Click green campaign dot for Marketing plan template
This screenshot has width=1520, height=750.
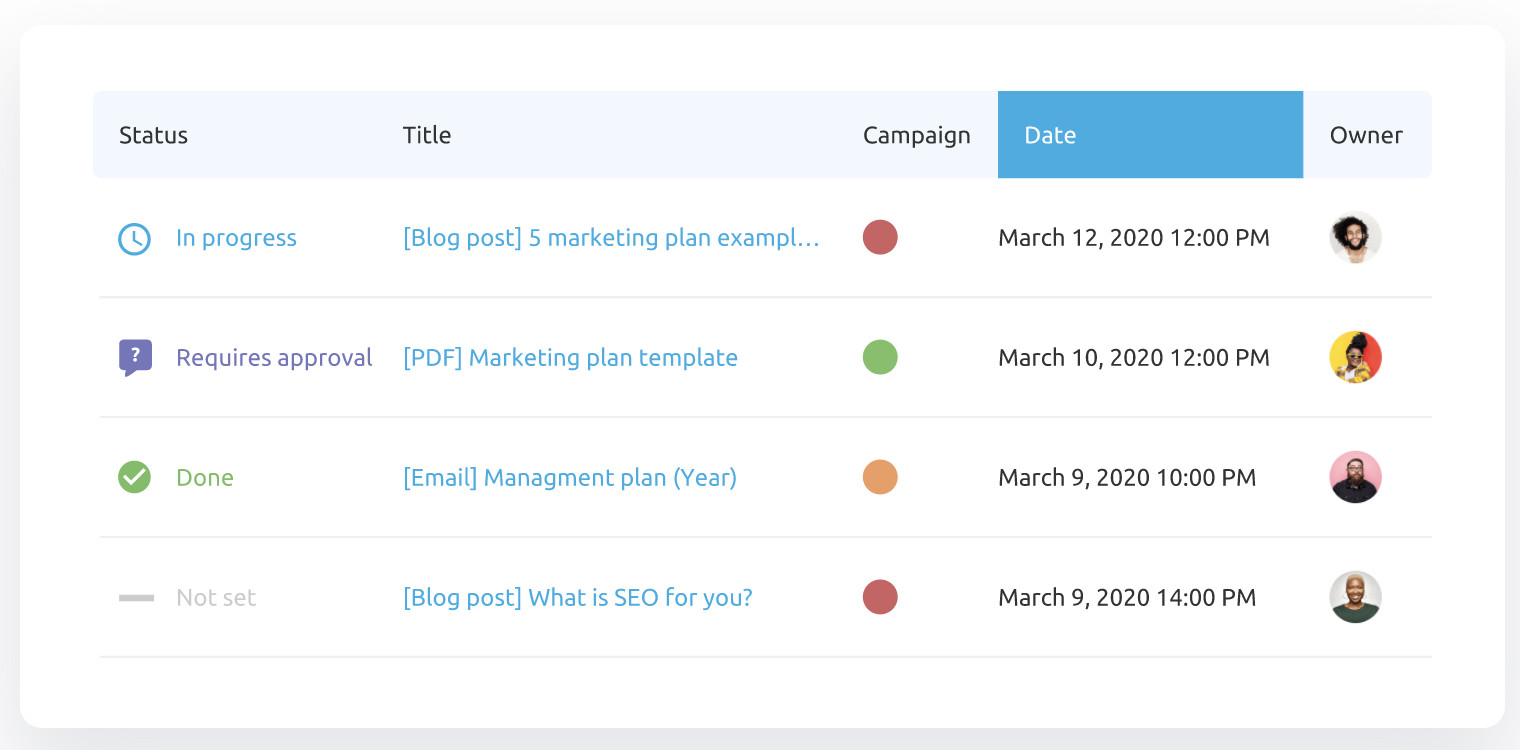880,357
